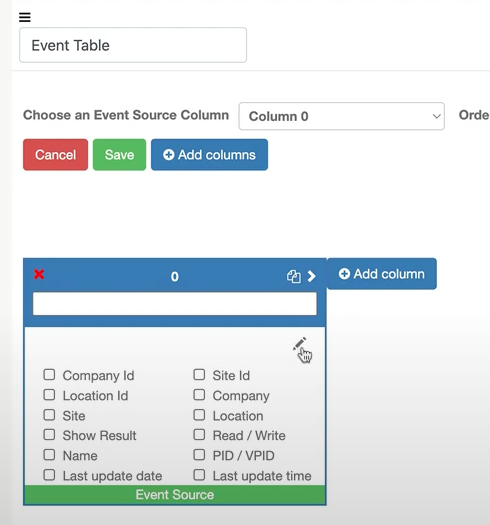The height and width of the screenshot is (525, 490).
Task: Open the Event Source Column dropdown
Action: pos(342,116)
